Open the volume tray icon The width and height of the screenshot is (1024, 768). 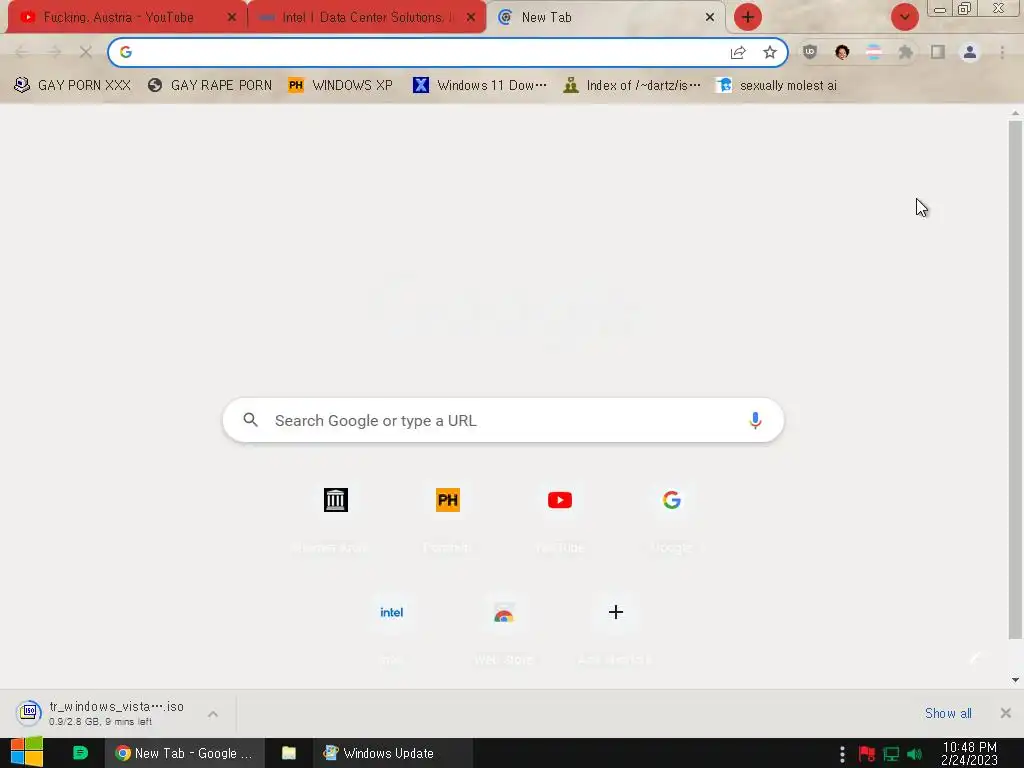click(x=914, y=754)
